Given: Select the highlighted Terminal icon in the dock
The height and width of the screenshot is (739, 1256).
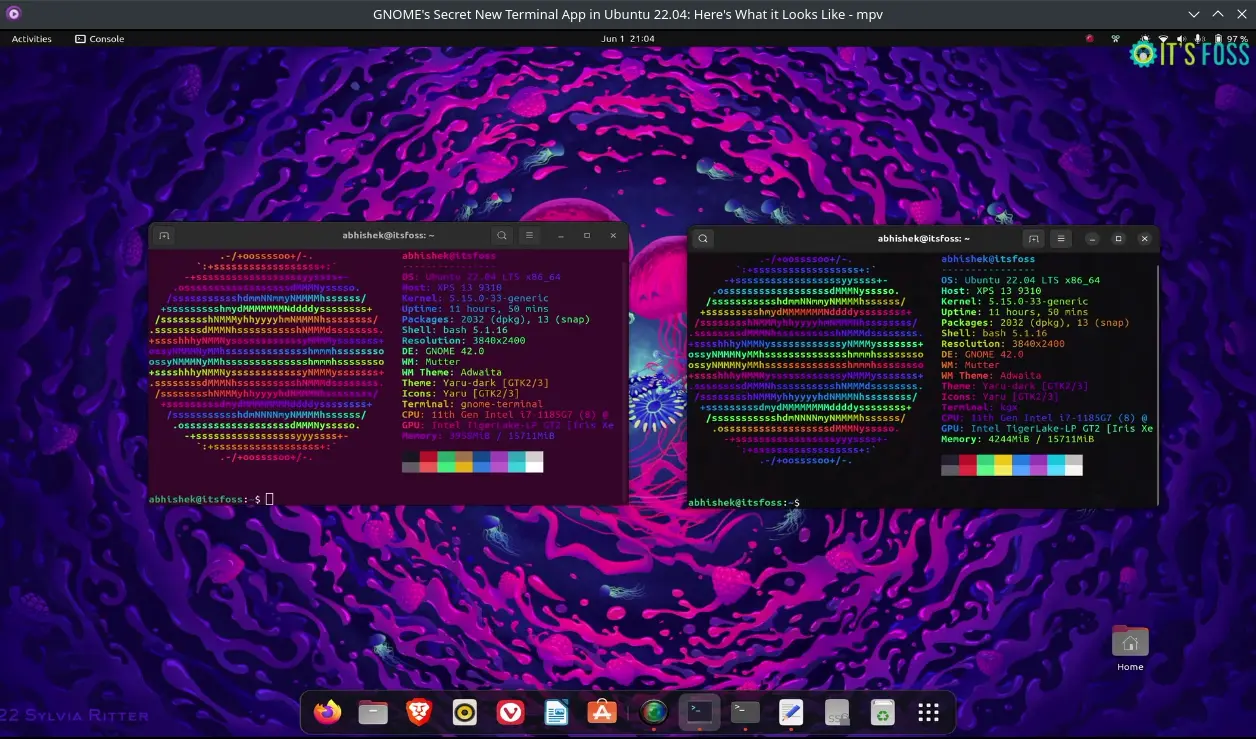Looking at the screenshot, I should pyautogui.click(x=700, y=712).
